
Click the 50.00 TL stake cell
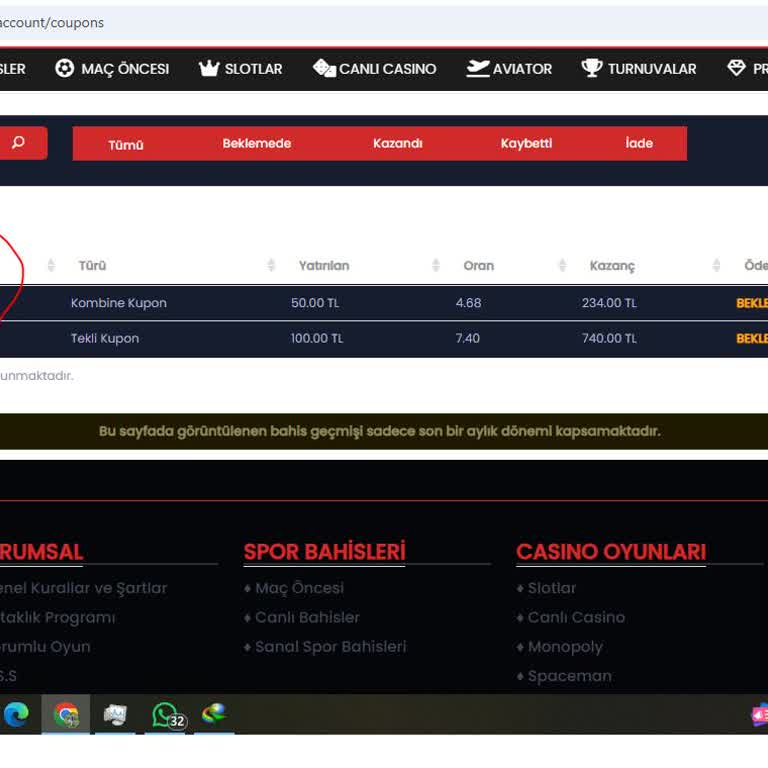[x=315, y=303]
